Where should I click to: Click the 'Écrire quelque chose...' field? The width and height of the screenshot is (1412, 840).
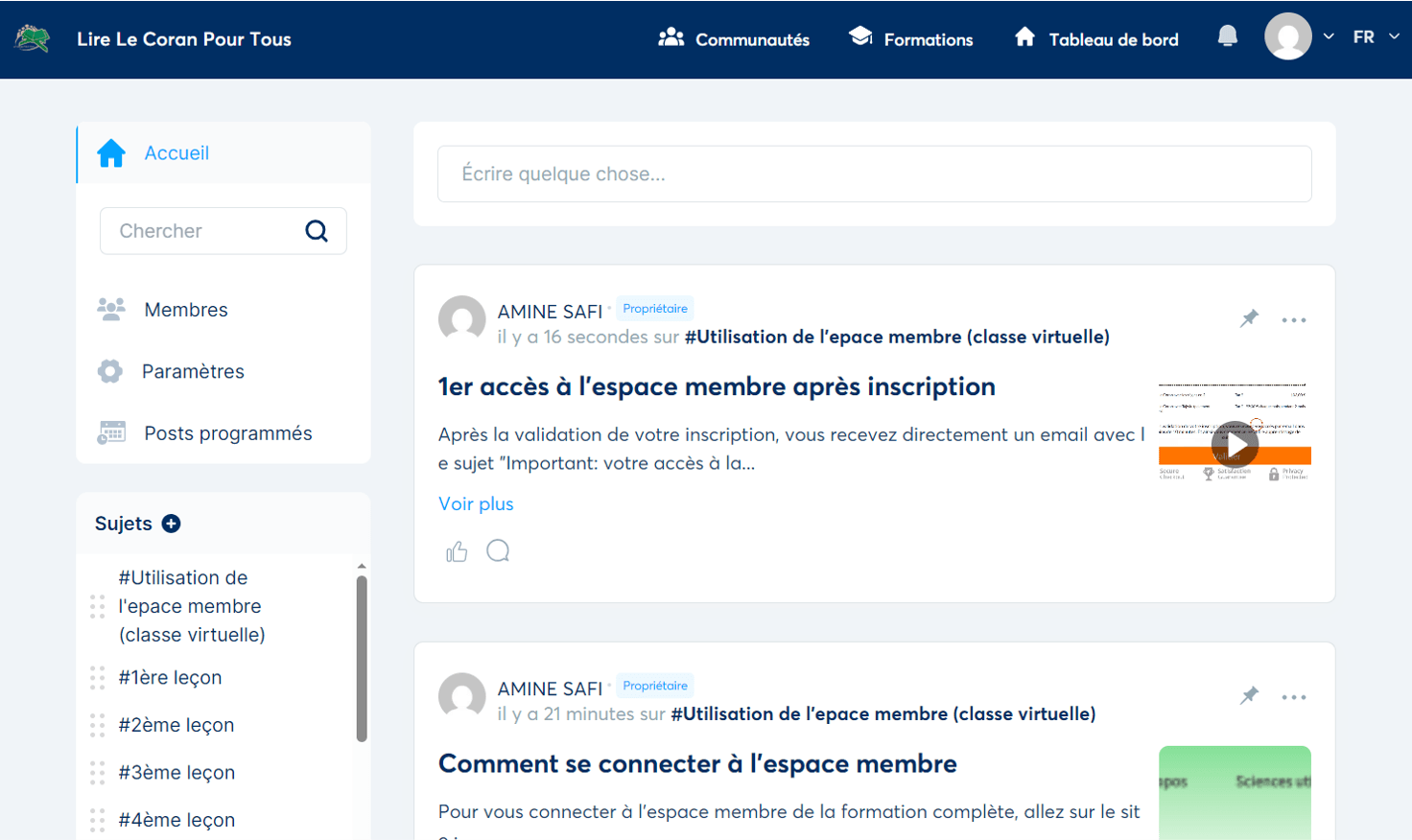pyautogui.click(x=874, y=174)
